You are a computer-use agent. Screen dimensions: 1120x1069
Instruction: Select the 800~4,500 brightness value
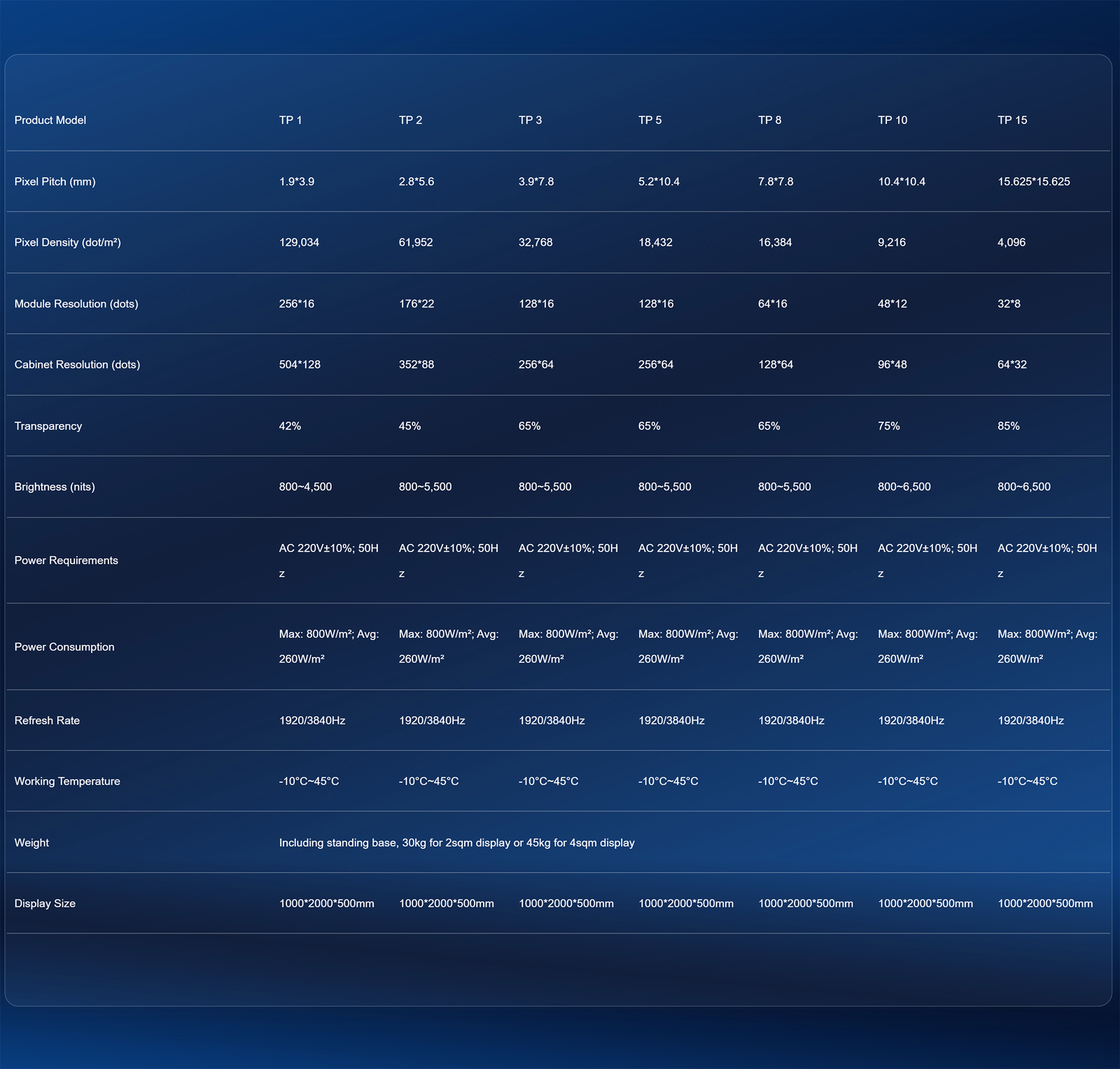coord(305,487)
